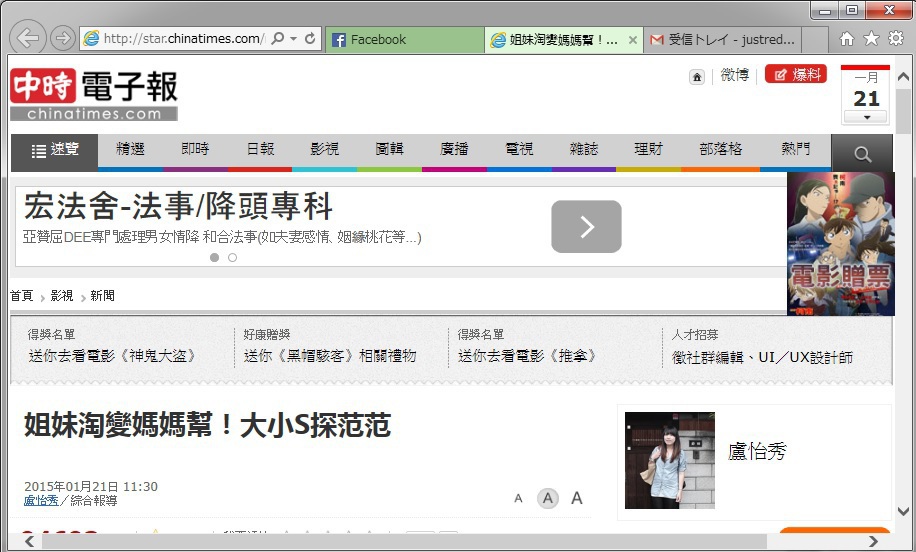Image resolution: width=916 pixels, height=552 pixels.
Task: Expand the 速覽 navigation menu
Action: [55, 150]
